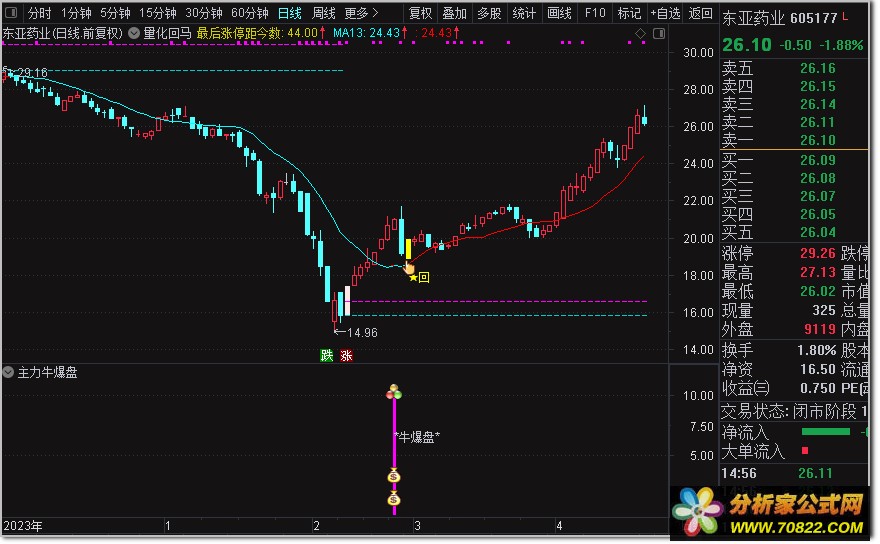Click the current price 26.10
Viewport: 880px width, 544px height.
[746, 45]
